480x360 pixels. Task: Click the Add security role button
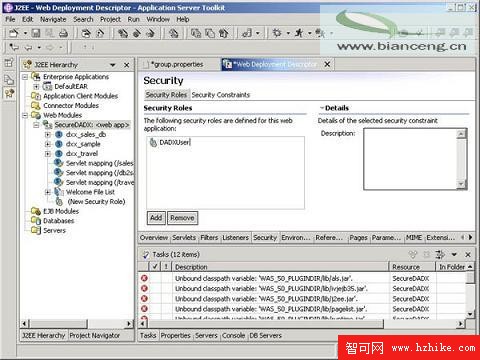(x=156, y=218)
